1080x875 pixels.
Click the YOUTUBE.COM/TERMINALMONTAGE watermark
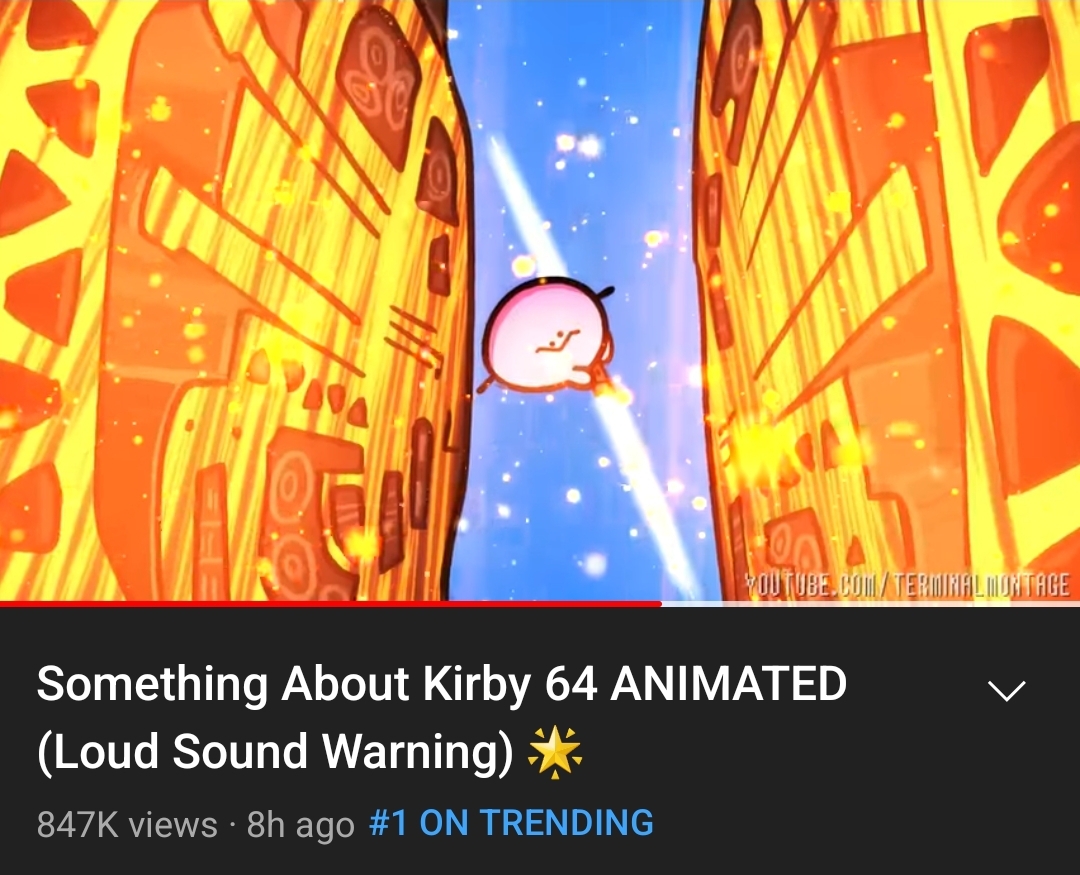click(908, 585)
